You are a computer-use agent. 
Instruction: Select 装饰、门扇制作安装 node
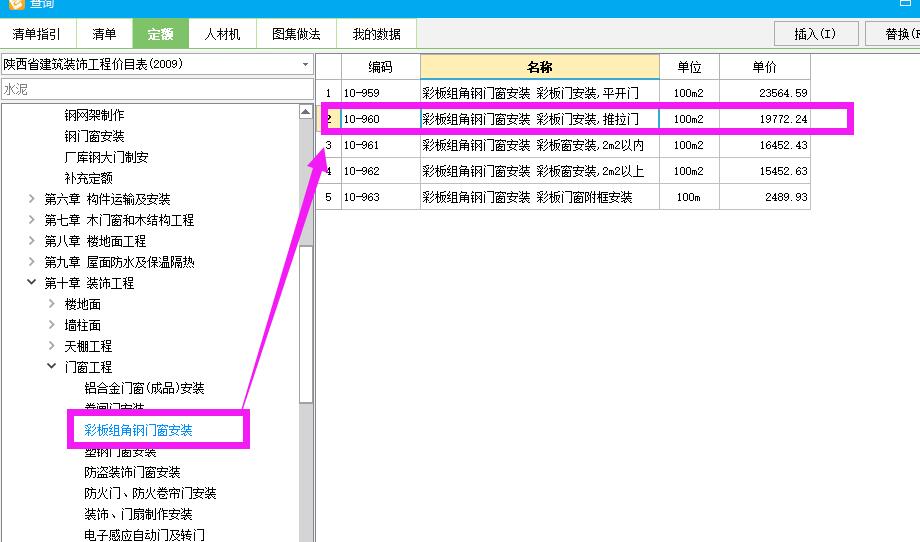(x=138, y=514)
